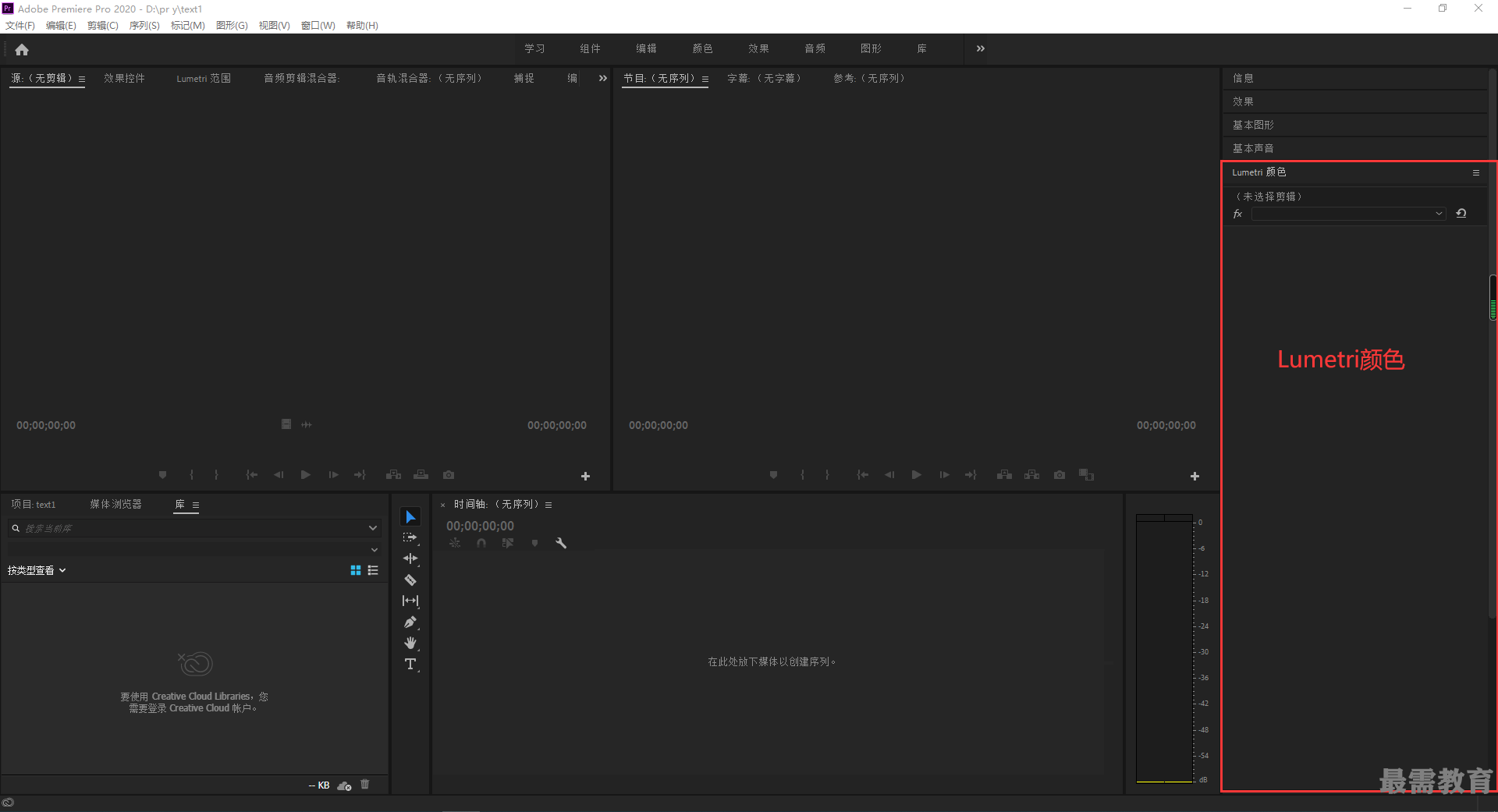This screenshot has width=1498, height=812.
Task: Toggle insert sequences as nests button
Action: coord(455,543)
